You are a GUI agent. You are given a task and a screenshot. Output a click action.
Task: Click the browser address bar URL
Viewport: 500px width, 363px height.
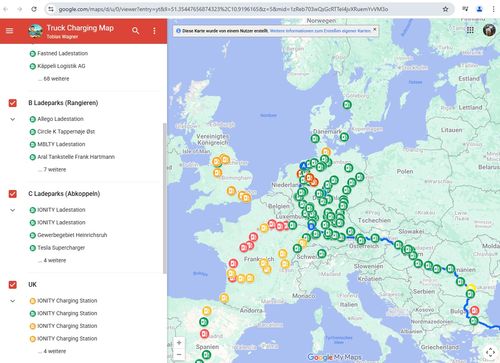tap(223, 9)
